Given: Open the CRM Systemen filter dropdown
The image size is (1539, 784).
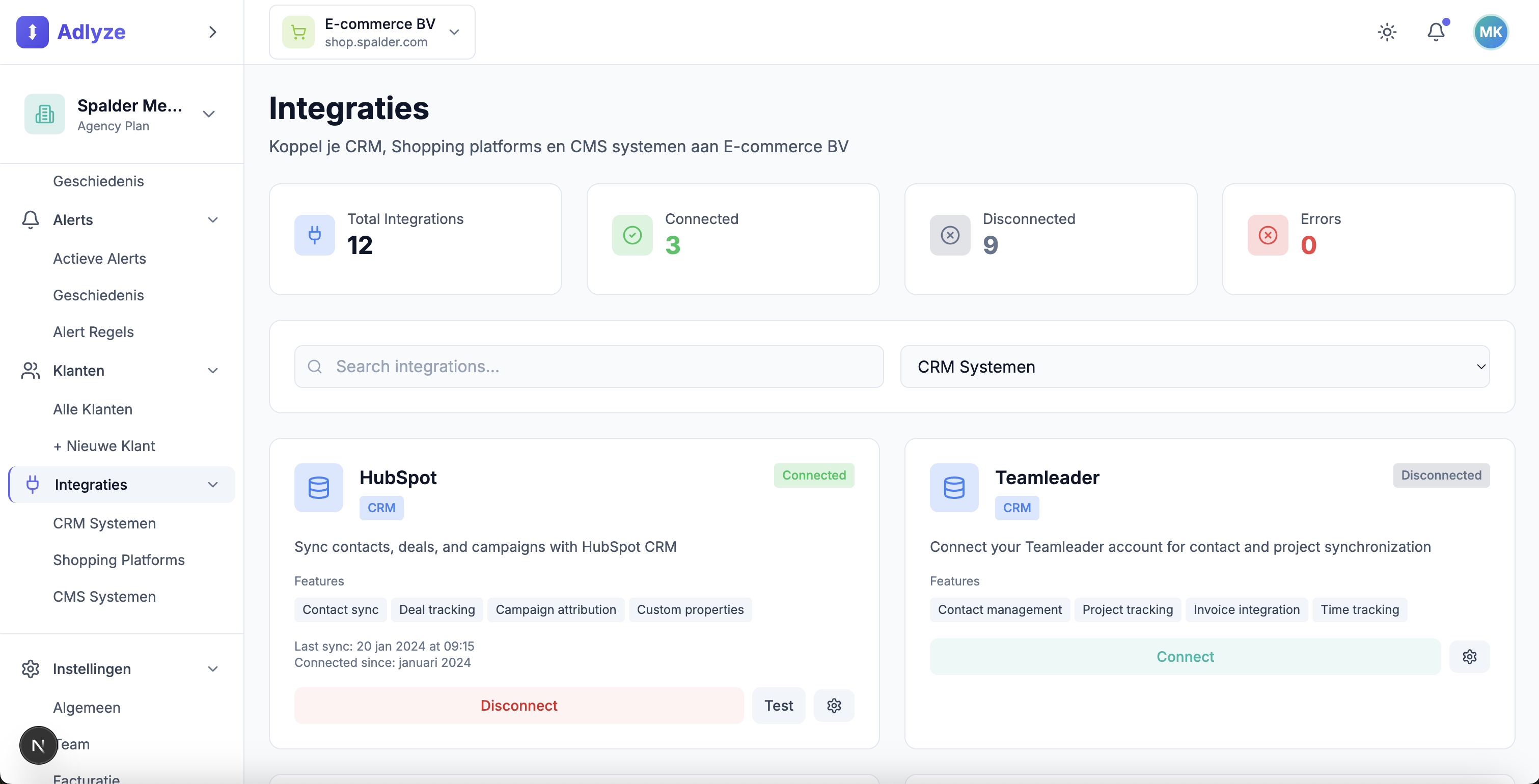Looking at the screenshot, I should tap(1195, 366).
